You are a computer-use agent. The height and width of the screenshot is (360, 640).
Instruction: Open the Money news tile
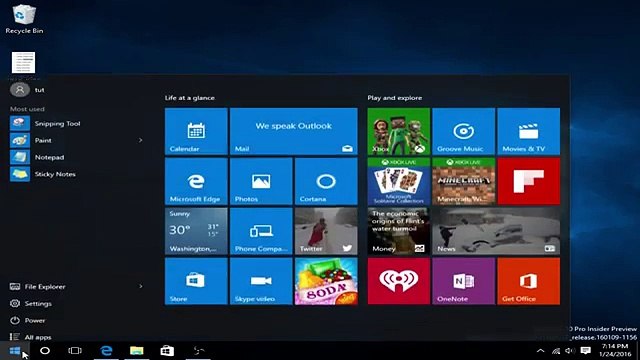398,231
